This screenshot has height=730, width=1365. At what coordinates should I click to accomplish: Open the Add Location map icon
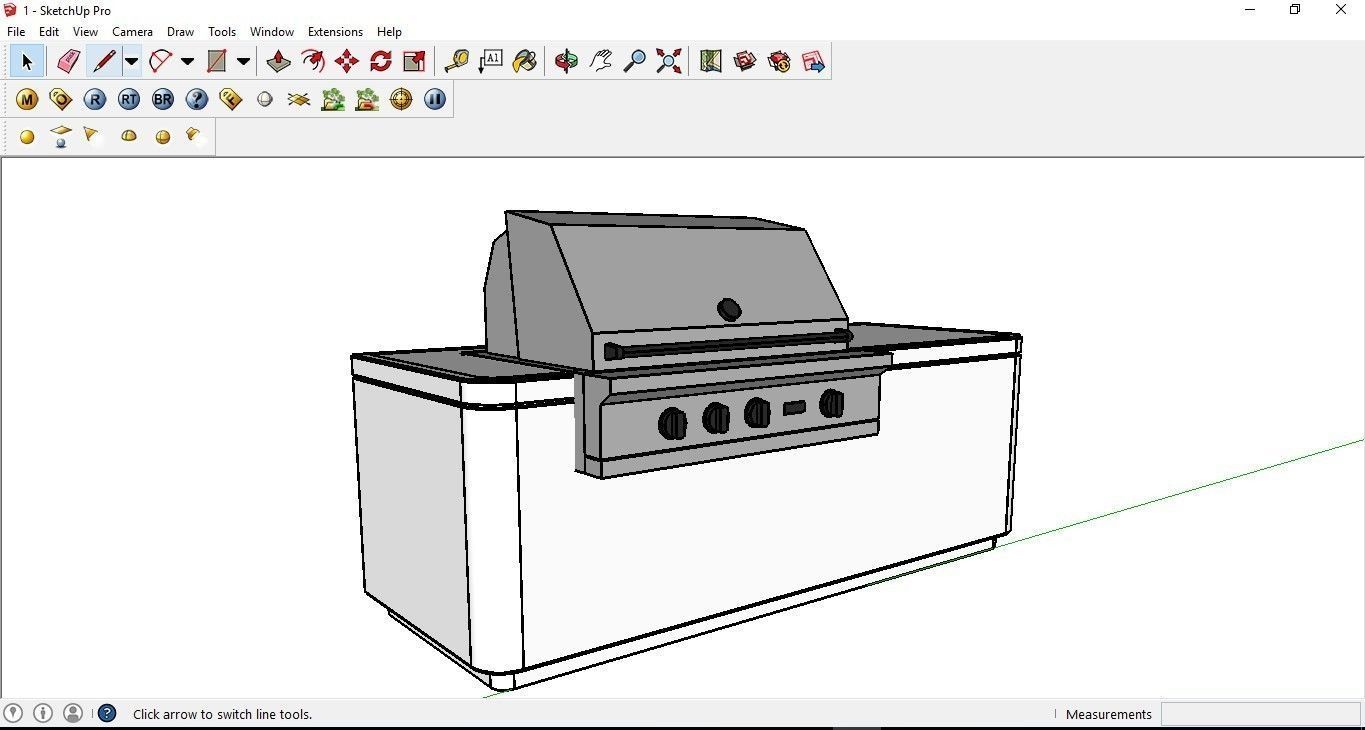click(711, 62)
